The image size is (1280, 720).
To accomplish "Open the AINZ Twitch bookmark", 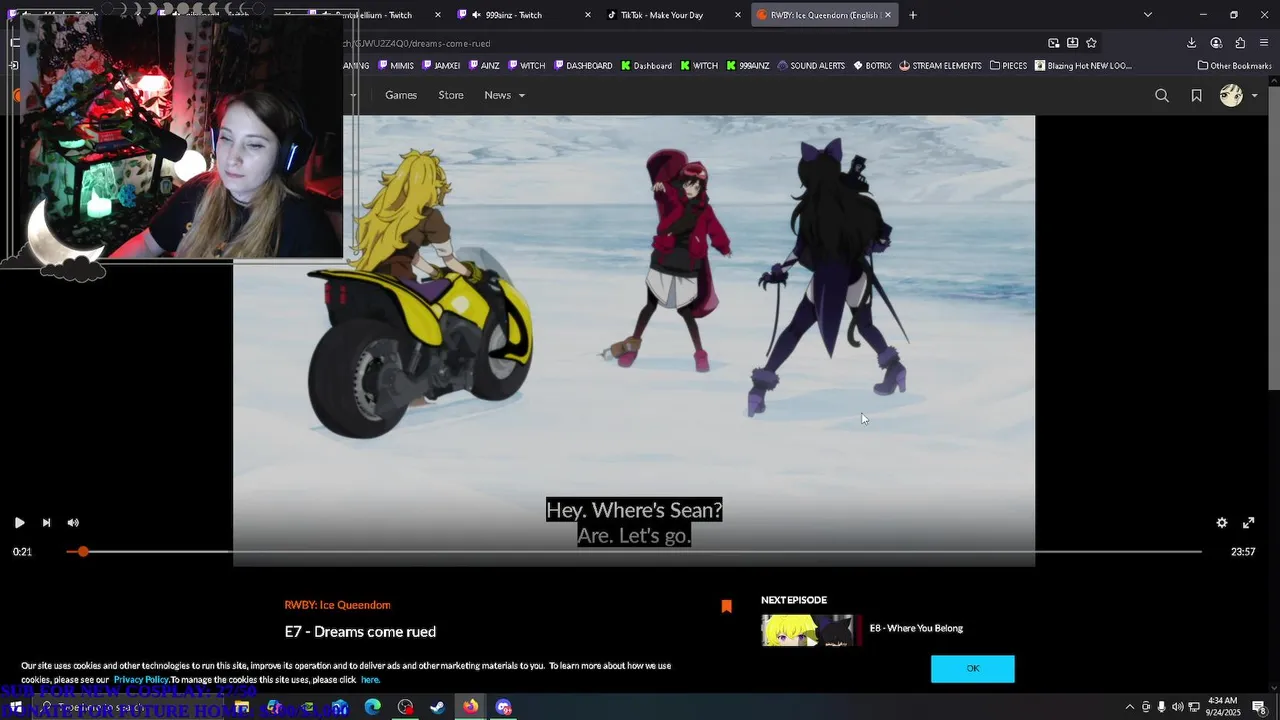I will click(x=483, y=66).
